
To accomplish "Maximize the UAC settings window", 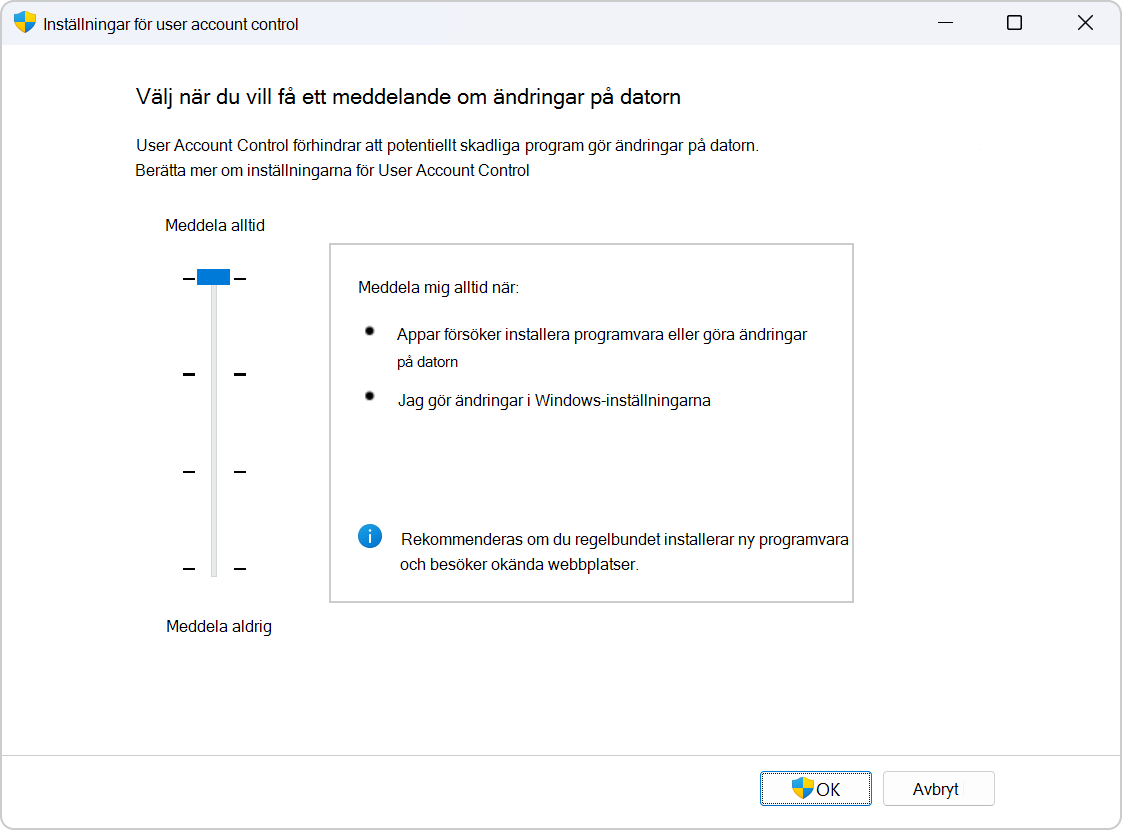I will tap(1014, 23).
